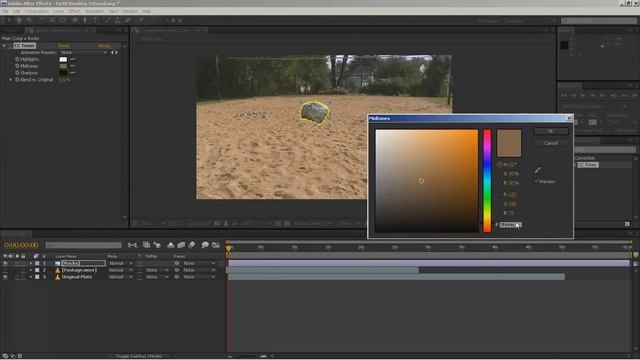Select the Original Plate layer name
The image size is (640, 360).
click(x=77, y=277)
